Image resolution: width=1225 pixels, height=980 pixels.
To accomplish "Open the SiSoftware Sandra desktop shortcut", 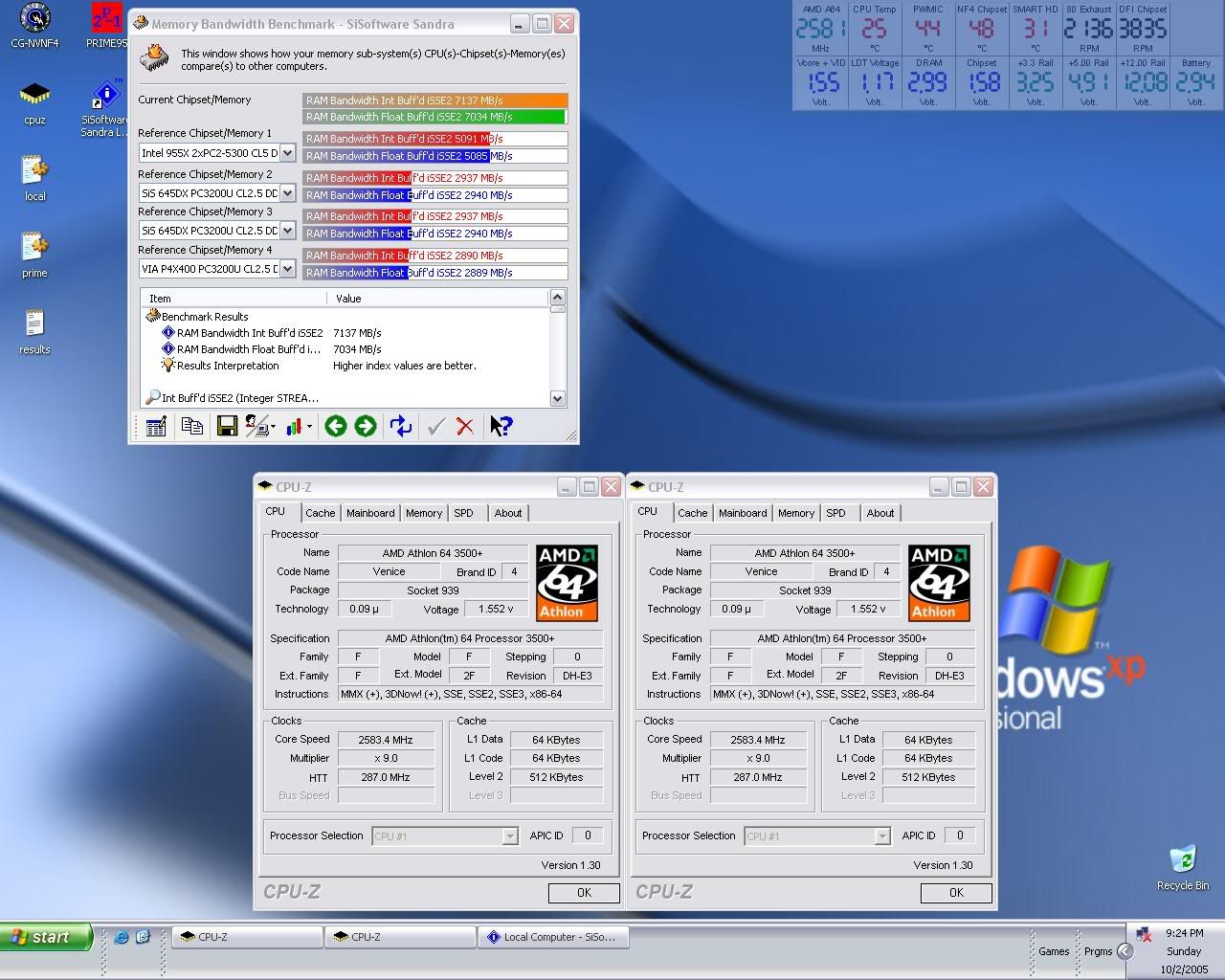I will click(x=104, y=107).
